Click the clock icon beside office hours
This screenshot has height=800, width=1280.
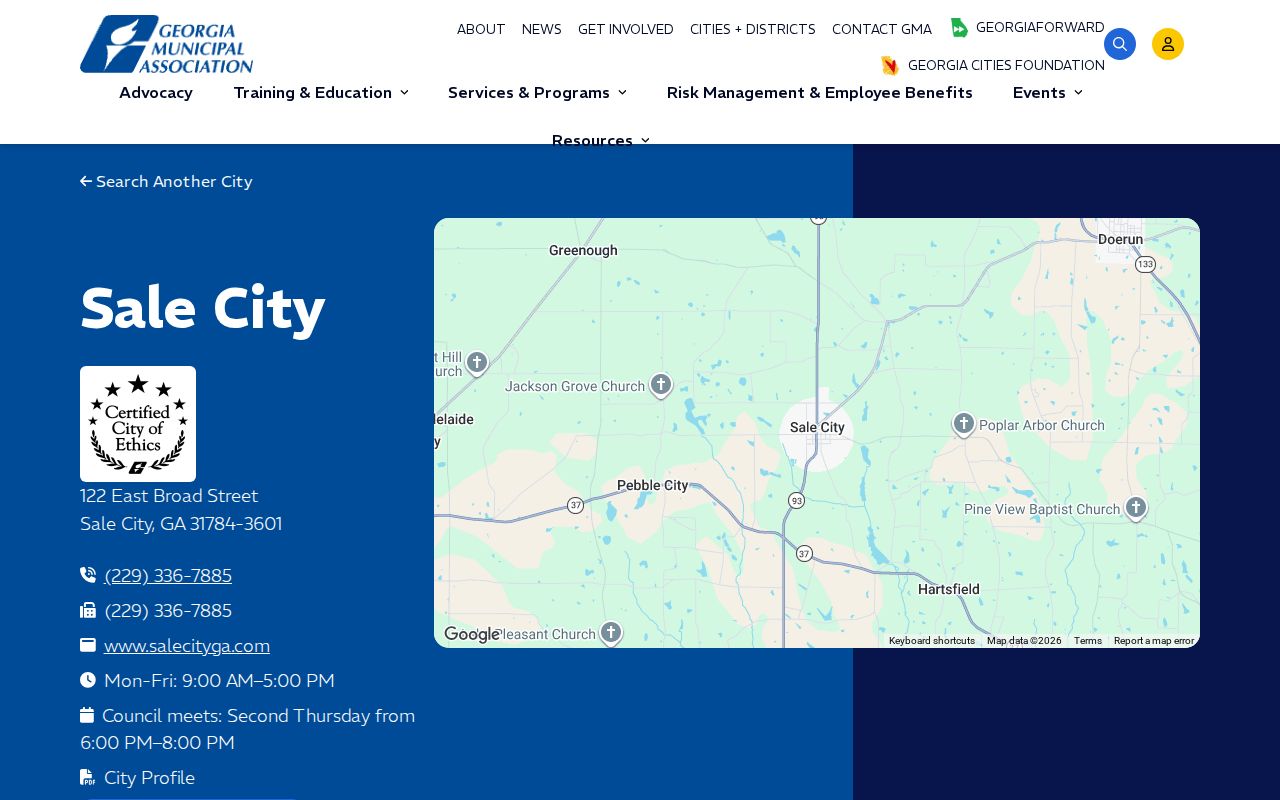pyautogui.click(x=88, y=680)
